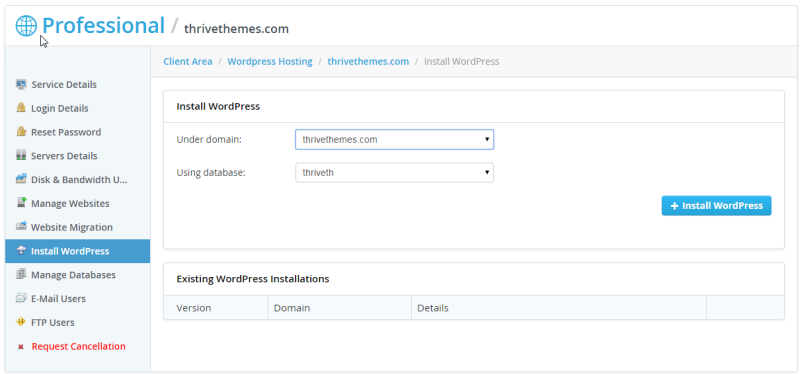Screen dimensions: 800x374
Task: Go to Client Area breadcrumb link
Action: (x=188, y=61)
